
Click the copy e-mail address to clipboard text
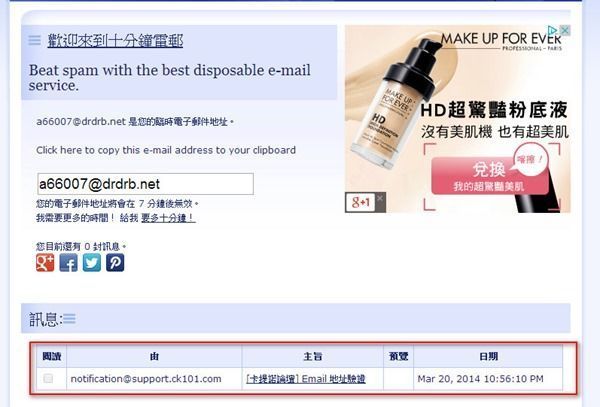pyautogui.click(x=166, y=150)
